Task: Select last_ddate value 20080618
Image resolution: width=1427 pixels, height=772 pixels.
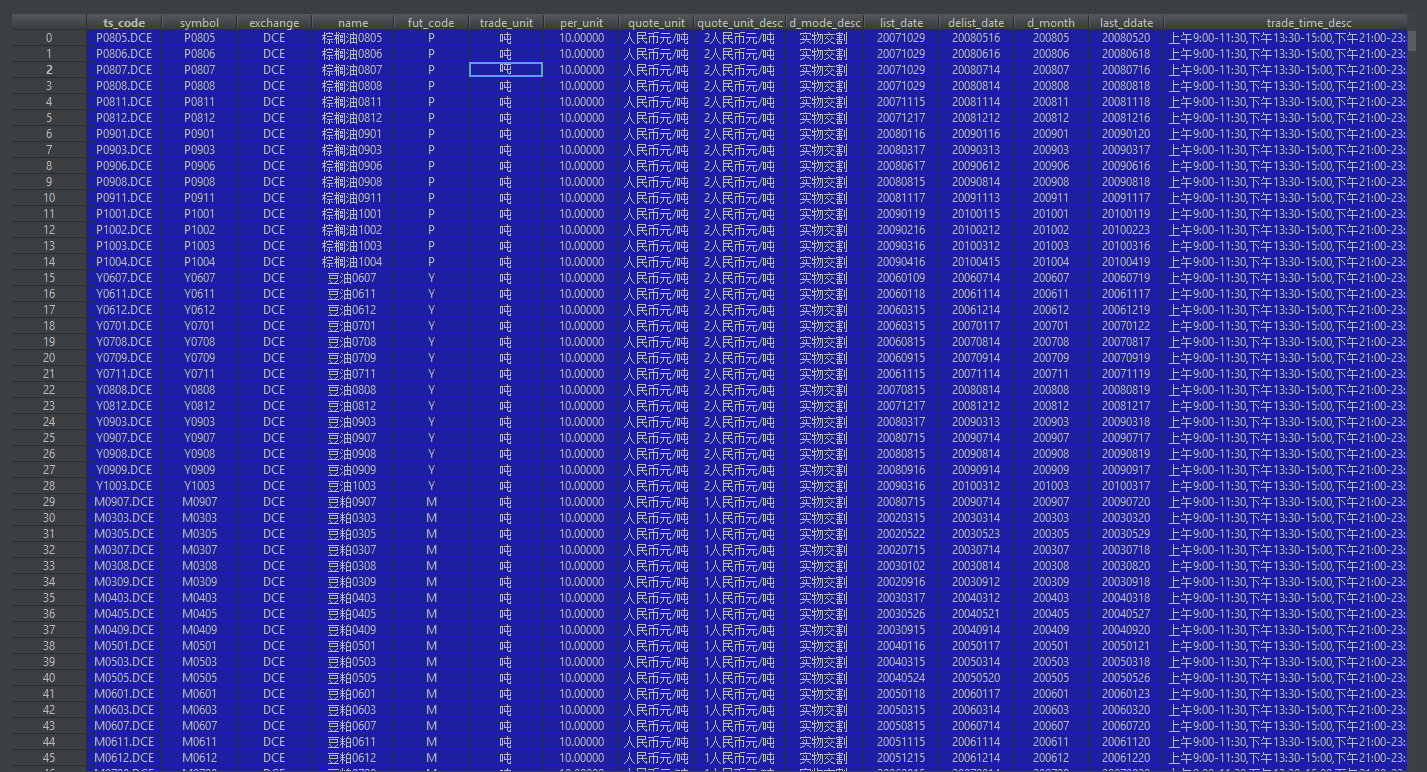Action: pos(1126,54)
